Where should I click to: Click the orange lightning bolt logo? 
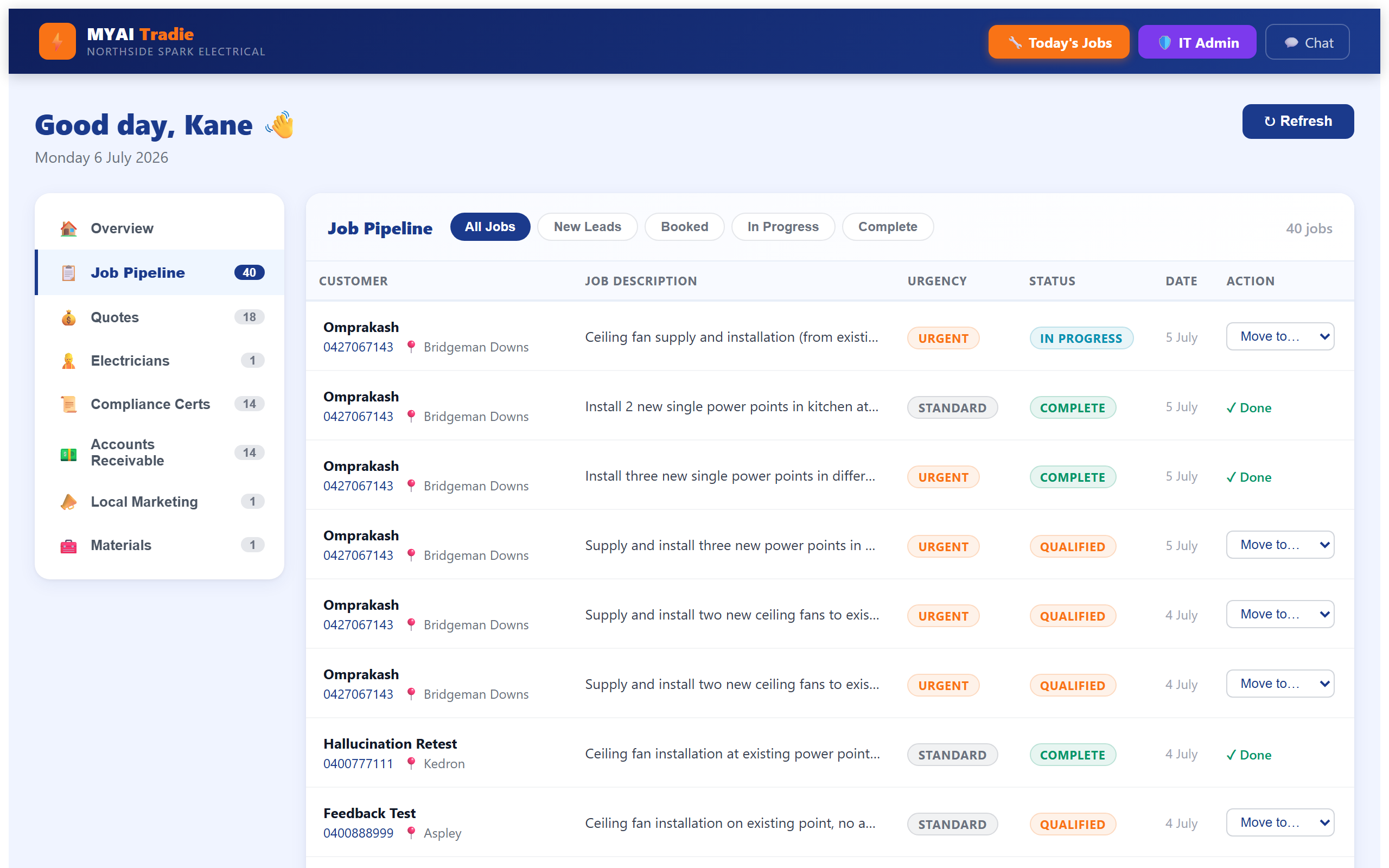[58, 41]
